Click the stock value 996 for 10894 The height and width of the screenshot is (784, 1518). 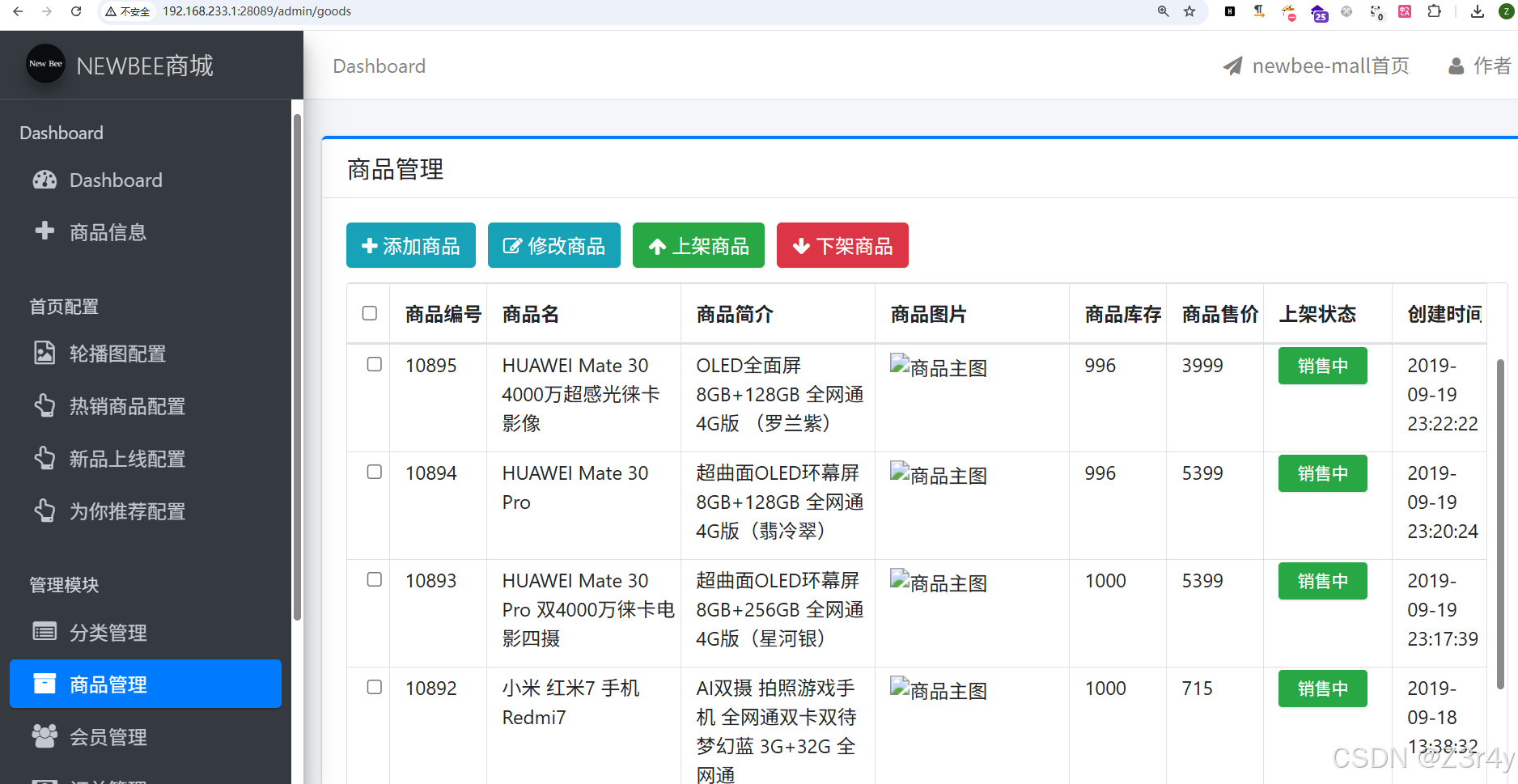point(1100,473)
